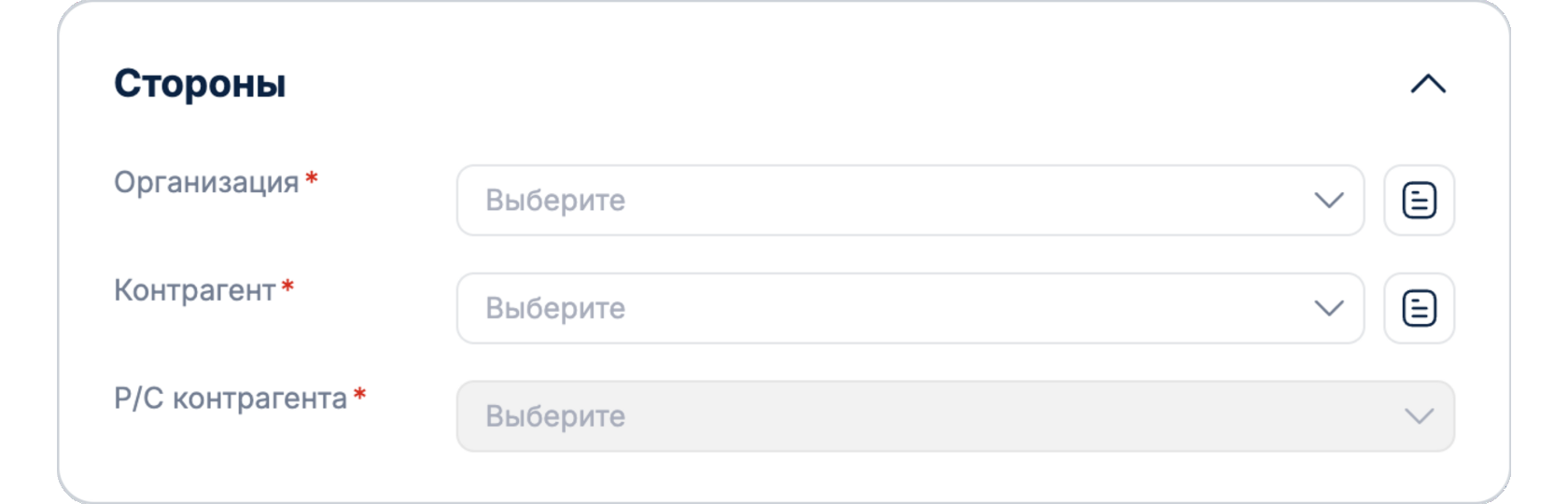This screenshot has height=504, width=1568.
Task: Click the Стороны section heading
Action: (x=200, y=84)
